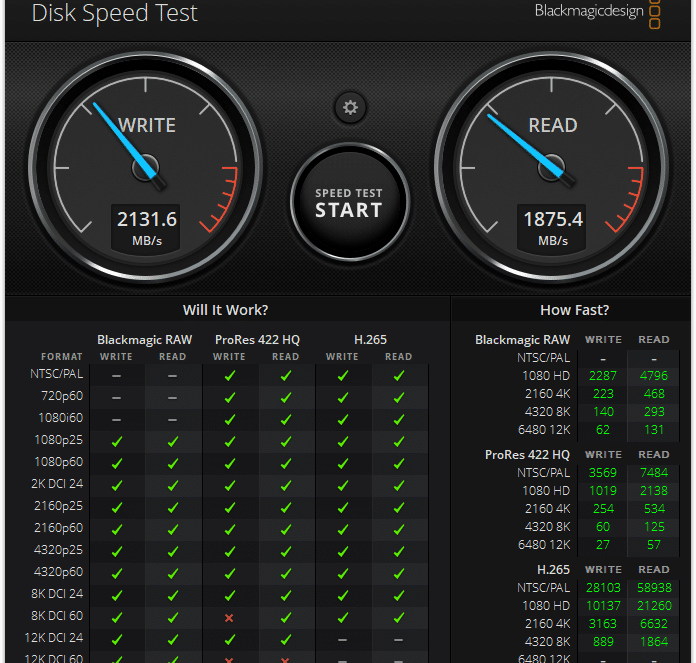Click the 1080p25 Blackmagic RAW write checkmark
This screenshot has height=663, width=696.
[x=117, y=442]
